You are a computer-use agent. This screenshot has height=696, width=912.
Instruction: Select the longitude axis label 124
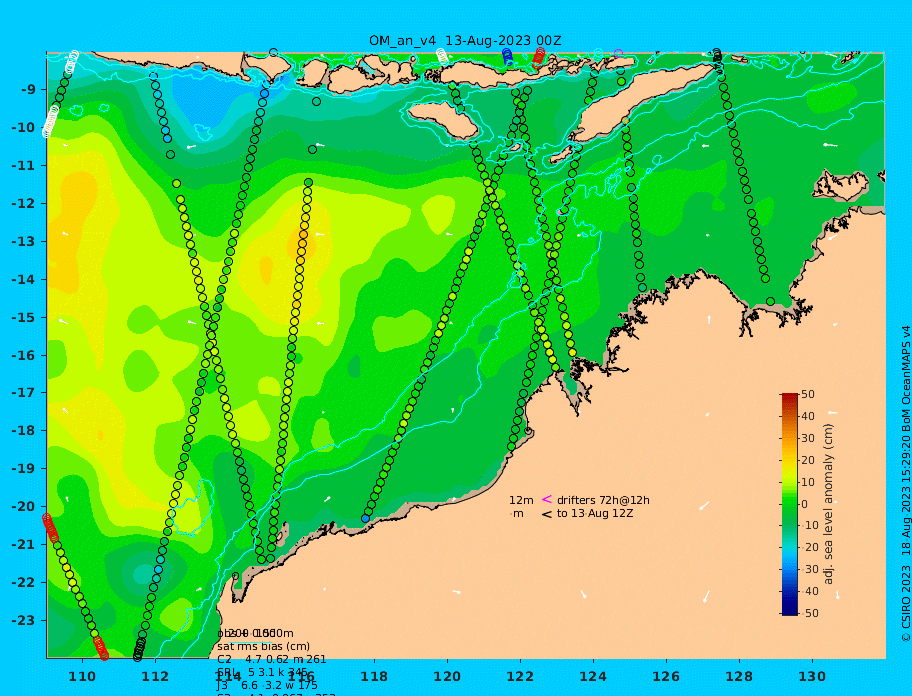pyautogui.click(x=593, y=676)
